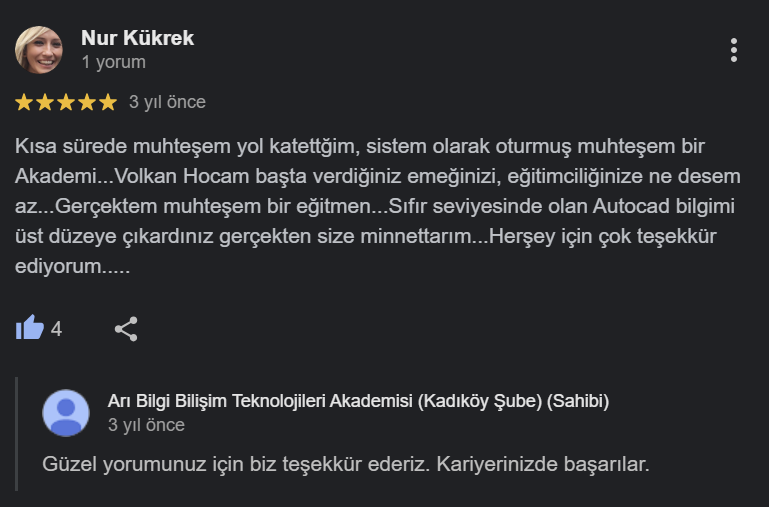This screenshot has height=507, width=769.
Task: Open Nur Kükrek's profile photo
Action: [40, 50]
